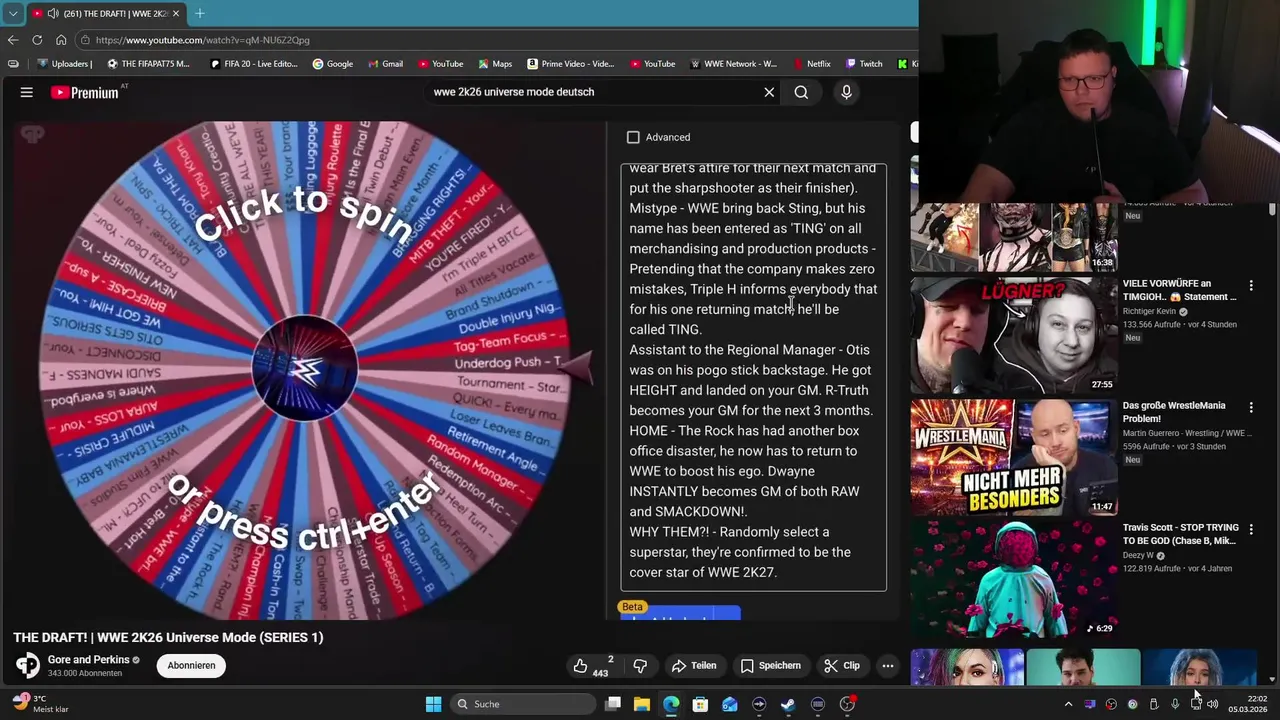1280x720 pixels.
Task: Open the YouTube hamburger guide menu
Action: pos(27,92)
